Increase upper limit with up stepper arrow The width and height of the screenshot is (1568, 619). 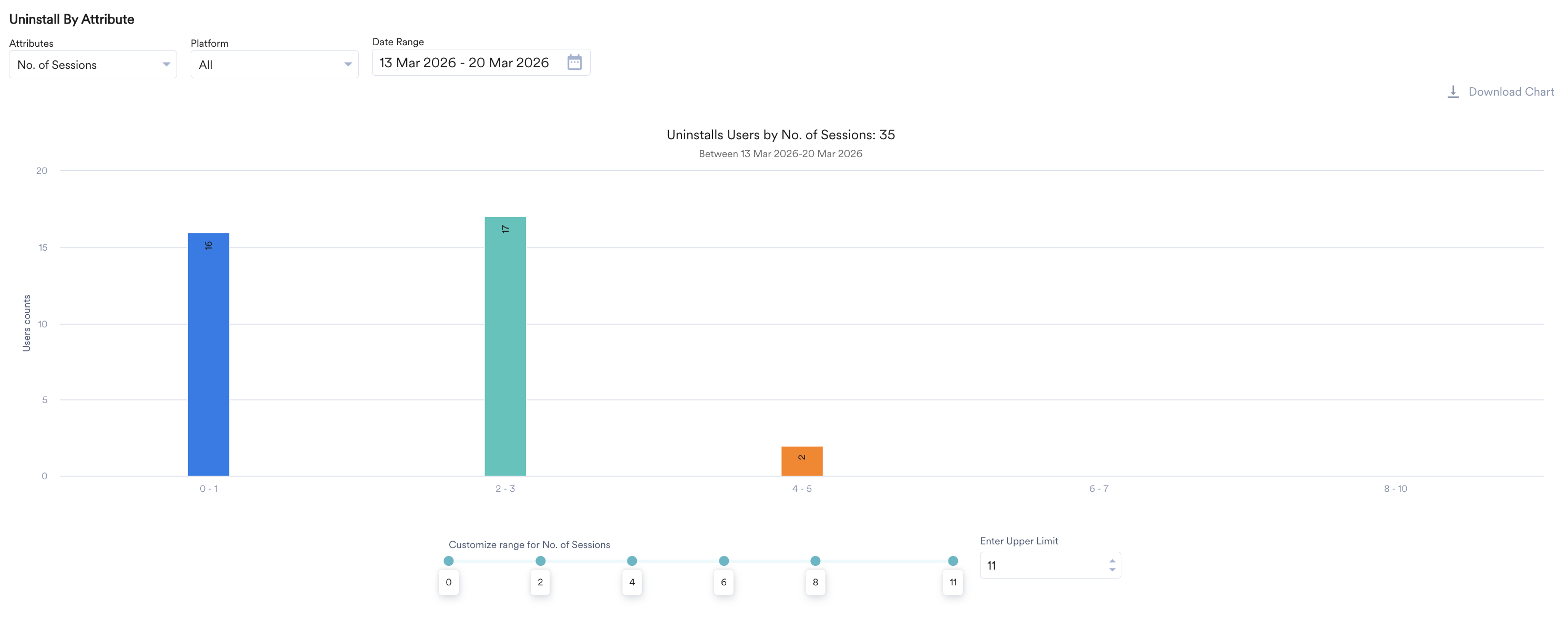coord(1111,561)
